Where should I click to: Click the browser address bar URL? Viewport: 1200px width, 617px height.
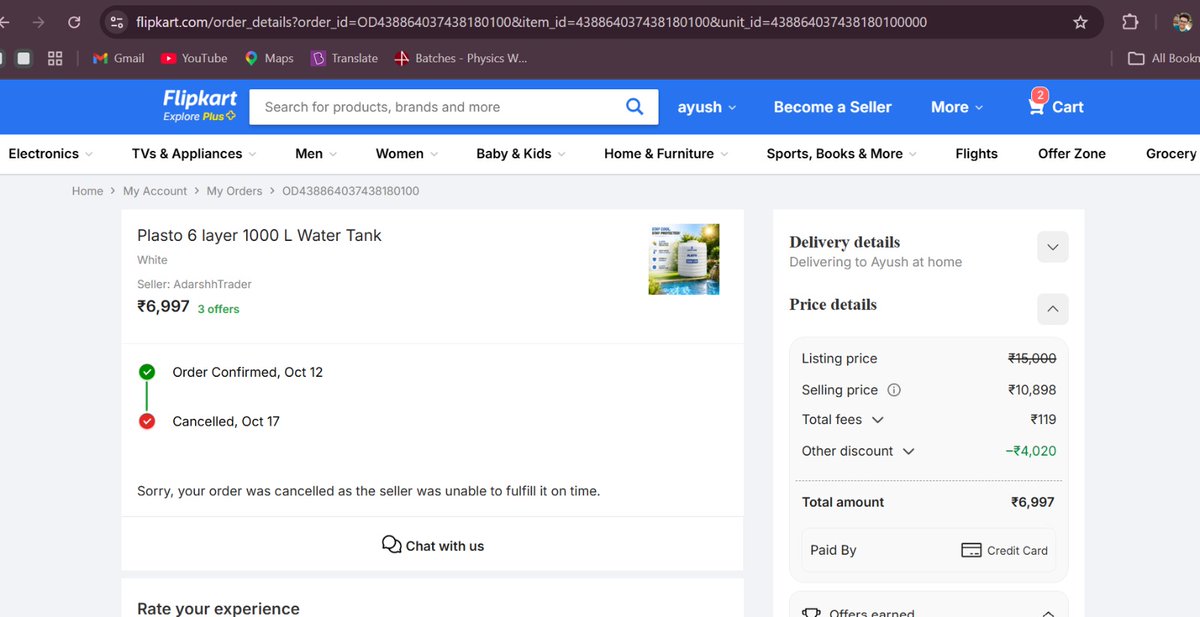click(530, 22)
